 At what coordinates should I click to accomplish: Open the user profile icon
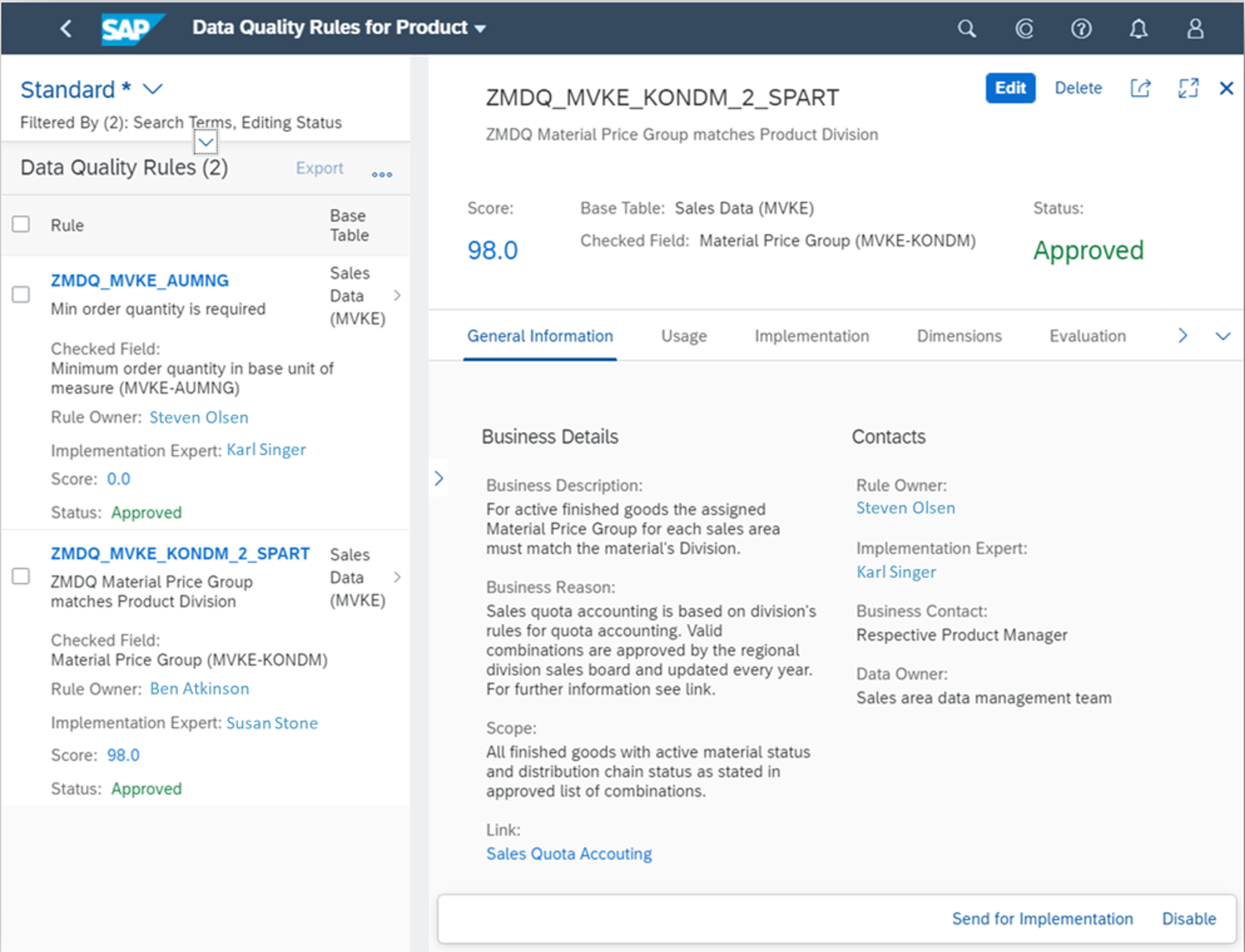[1195, 29]
